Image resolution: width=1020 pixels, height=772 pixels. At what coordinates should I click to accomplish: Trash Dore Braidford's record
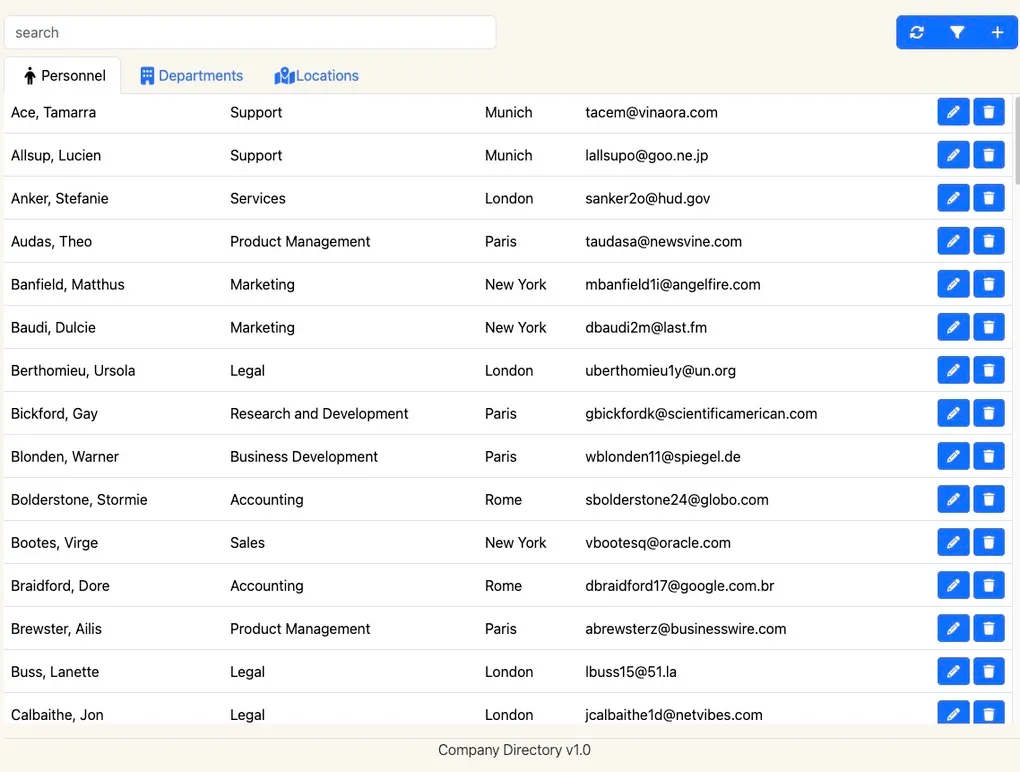point(989,586)
